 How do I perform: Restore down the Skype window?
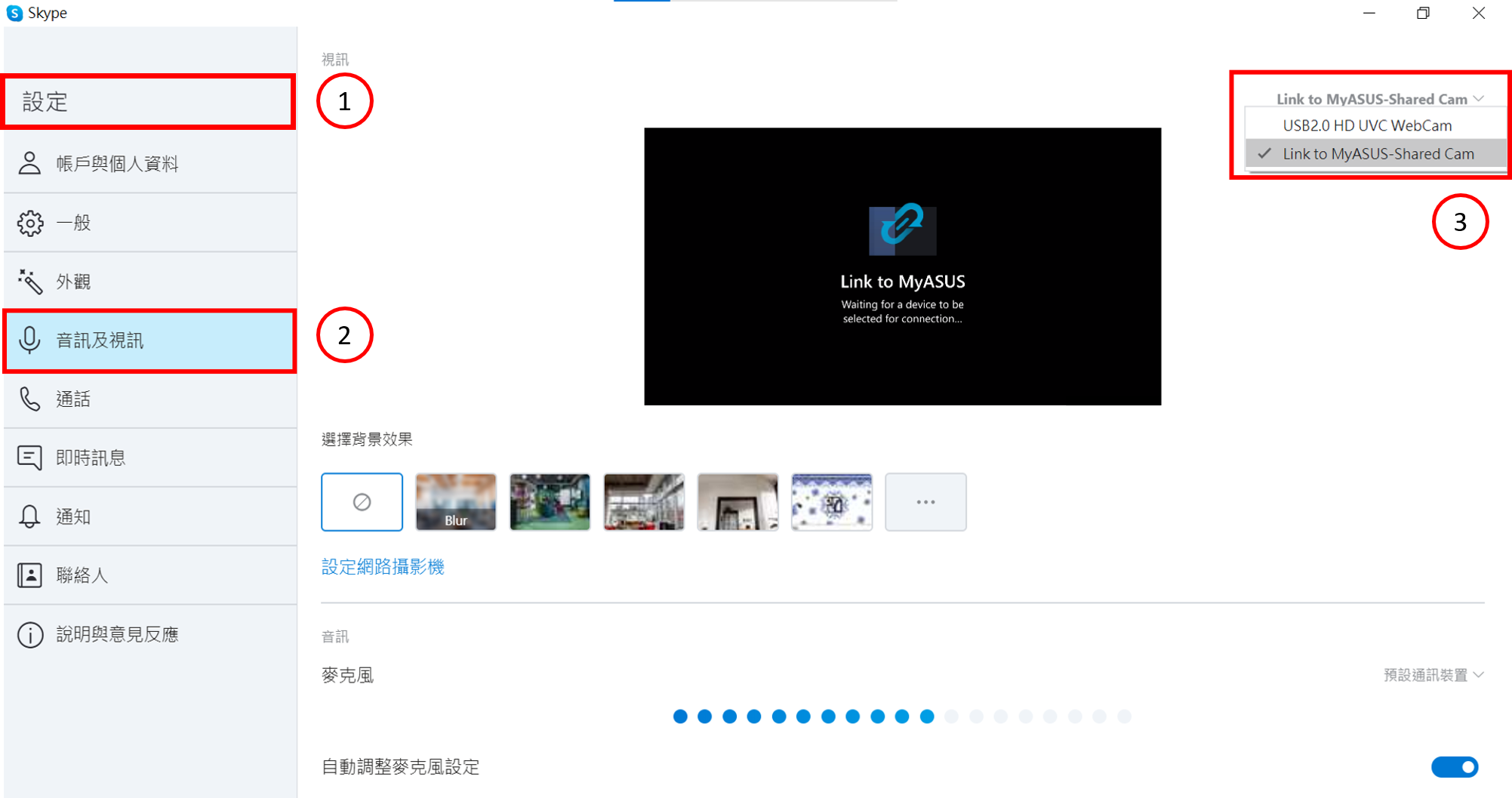[x=1424, y=13]
